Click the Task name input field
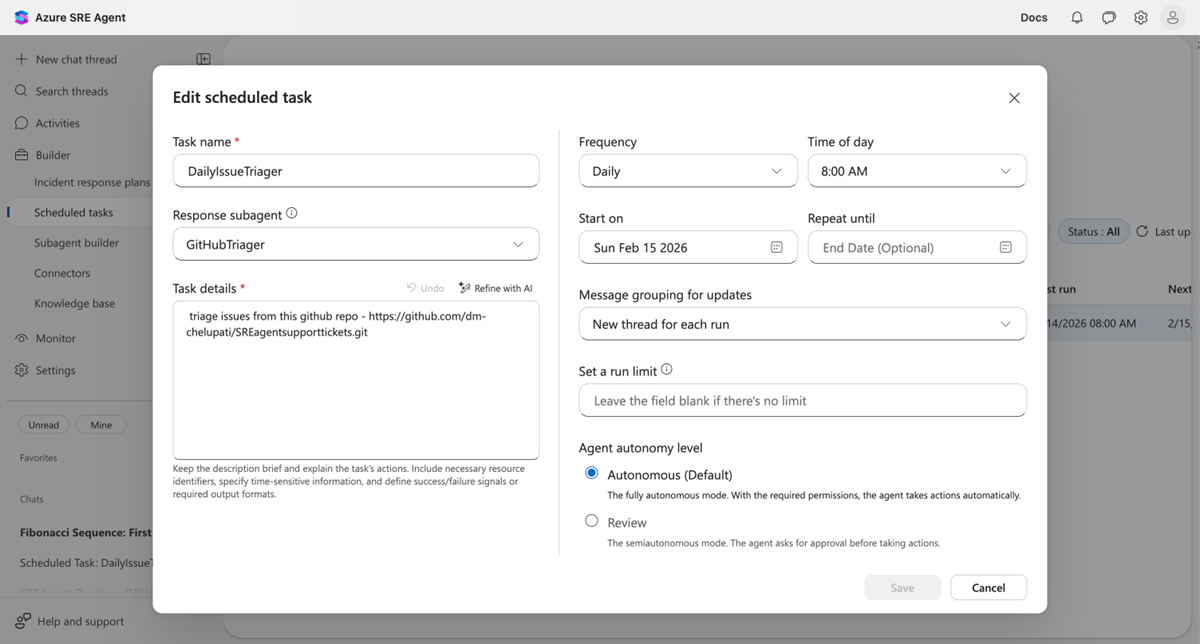1200x644 pixels. 356,171
